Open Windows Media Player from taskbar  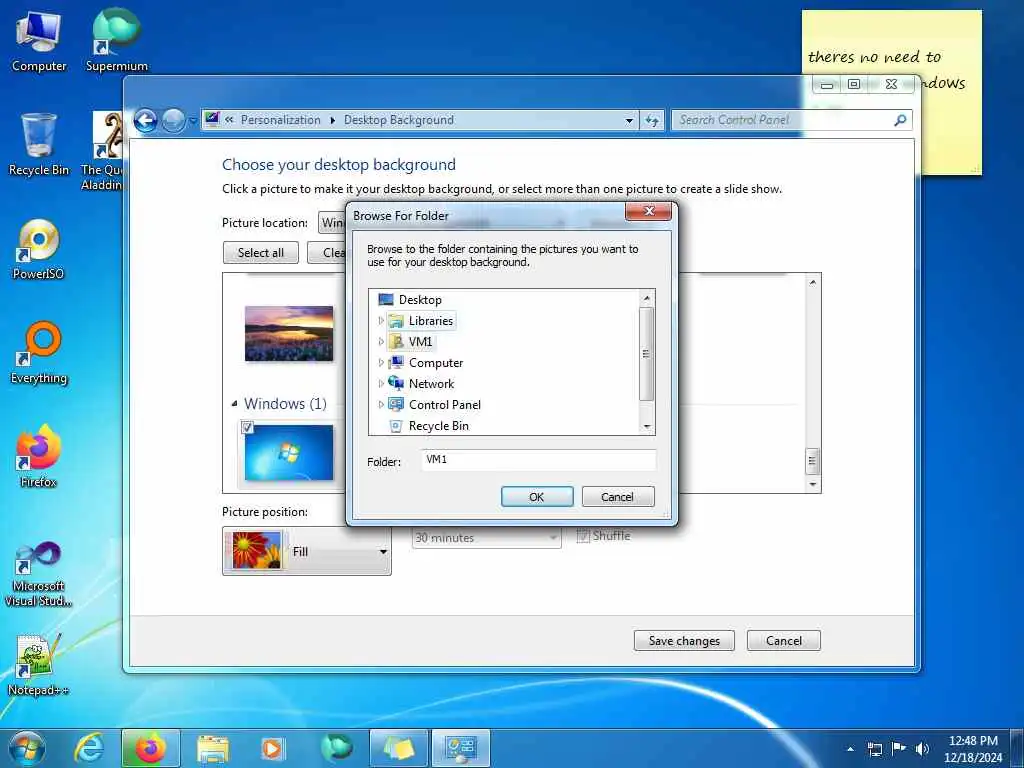pyautogui.click(x=272, y=748)
